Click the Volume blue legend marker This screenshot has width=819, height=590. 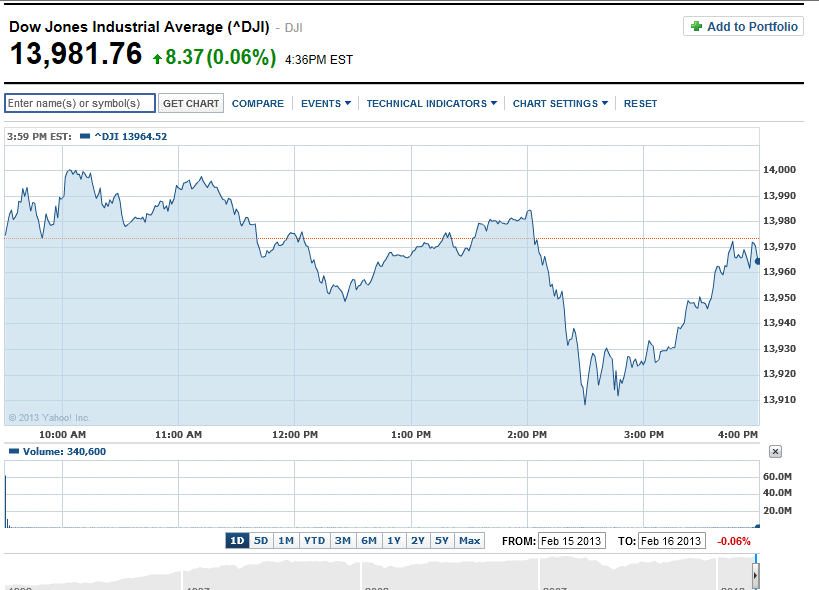point(14,451)
